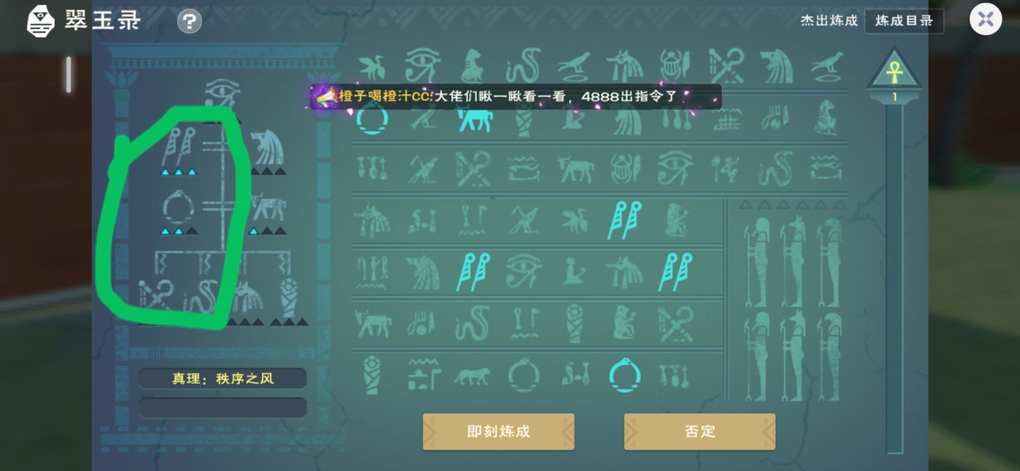
Task: Open the 炼成目录 catalog
Action: (x=904, y=21)
